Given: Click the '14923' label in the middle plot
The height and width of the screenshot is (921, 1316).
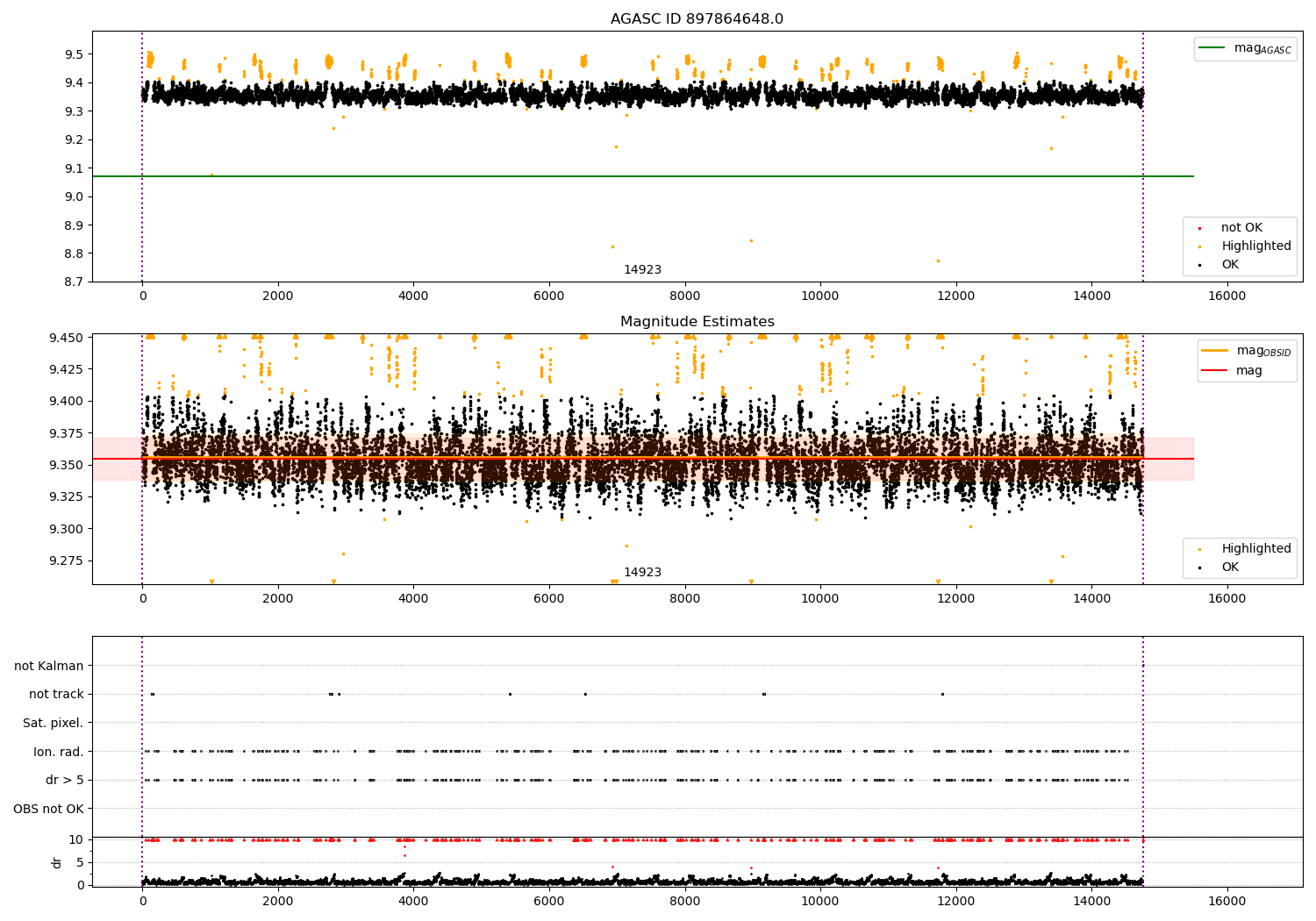Looking at the screenshot, I should point(642,573).
